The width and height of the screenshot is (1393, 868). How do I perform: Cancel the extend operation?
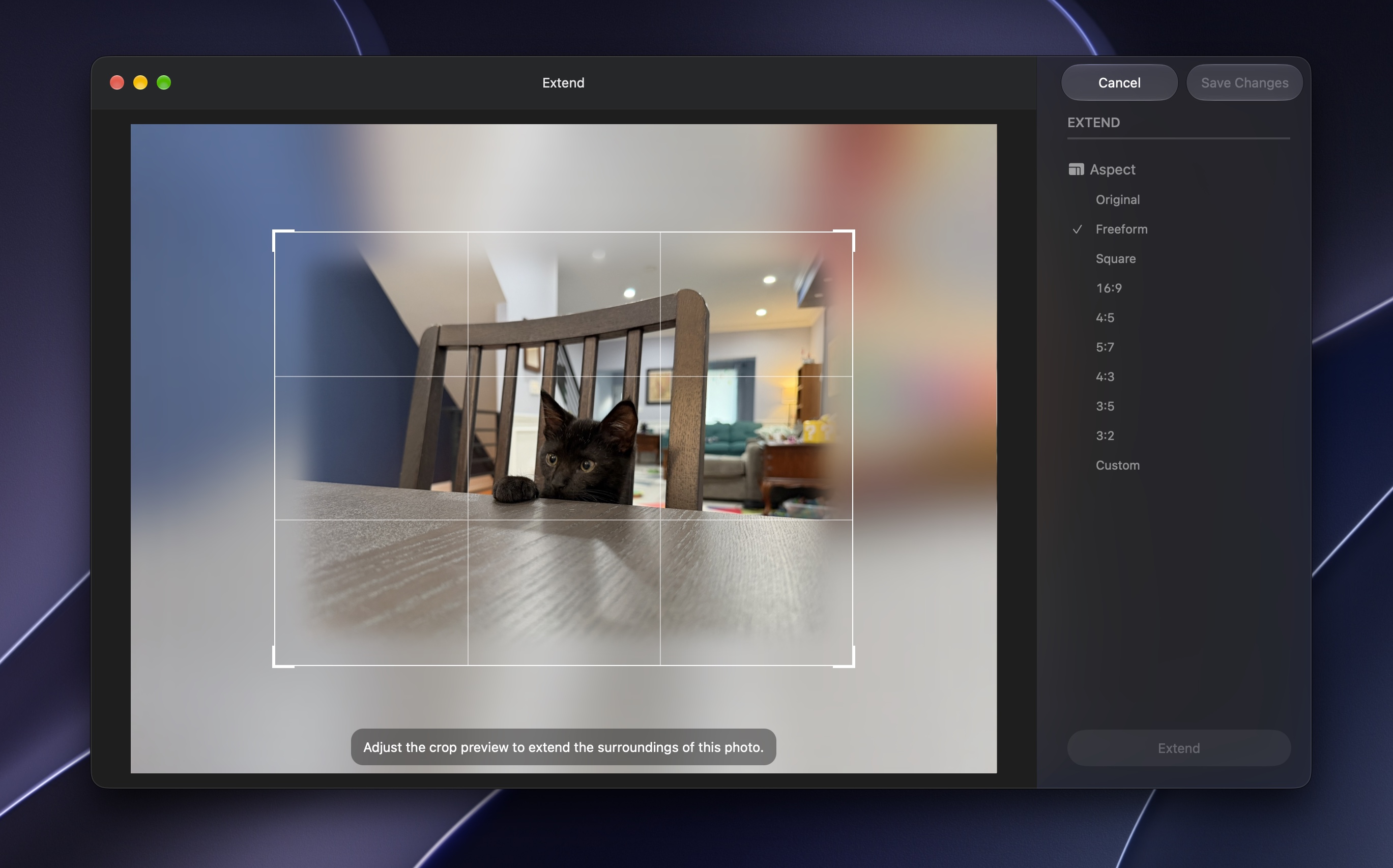(1119, 82)
